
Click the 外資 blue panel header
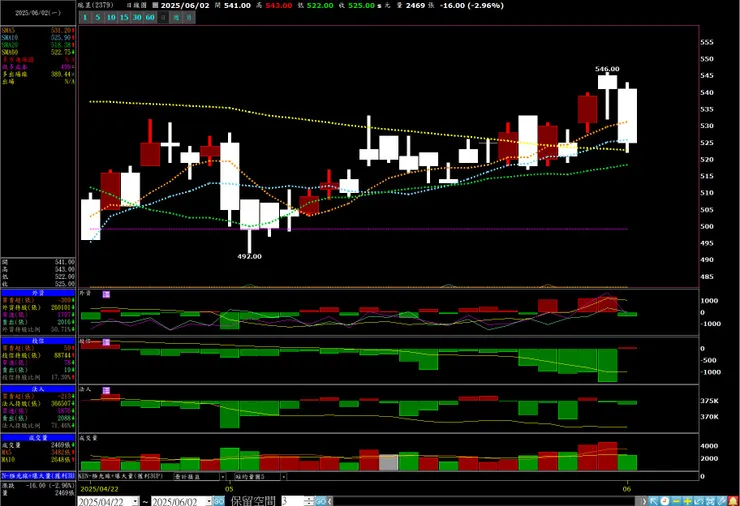point(38,293)
